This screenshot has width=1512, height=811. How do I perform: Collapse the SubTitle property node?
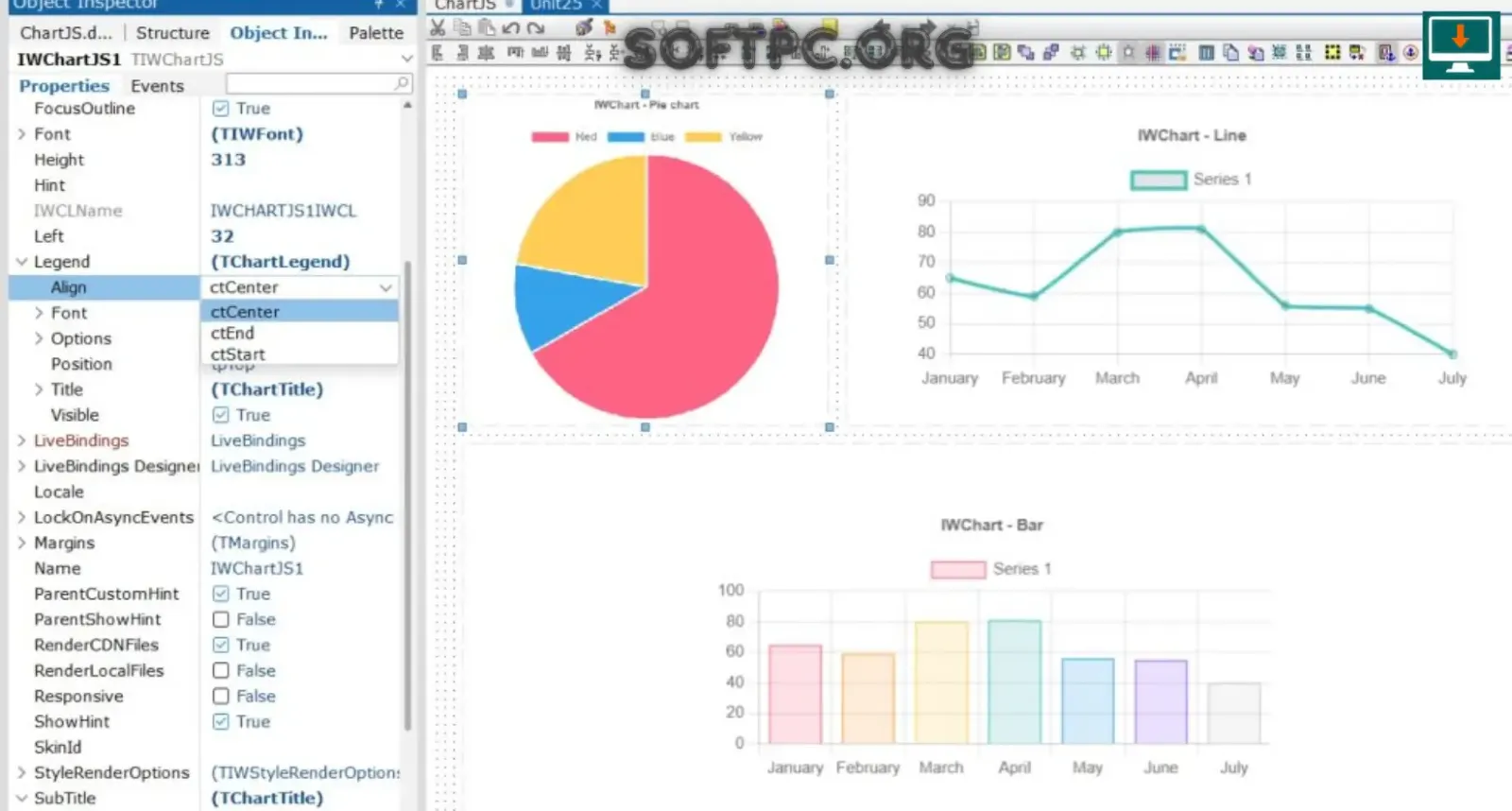pyautogui.click(x=22, y=798)
